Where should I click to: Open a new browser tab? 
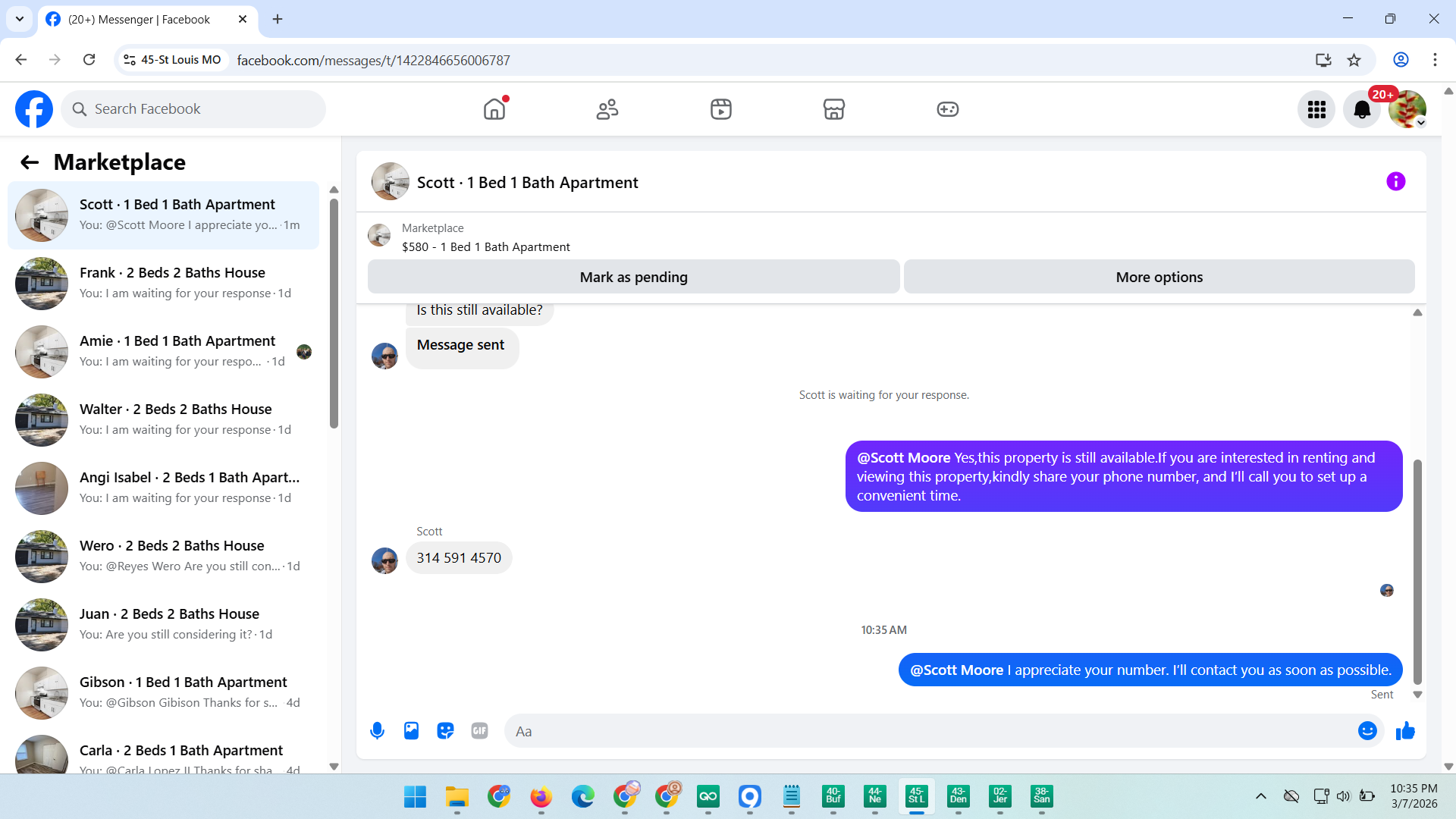(x=278, y=19)
